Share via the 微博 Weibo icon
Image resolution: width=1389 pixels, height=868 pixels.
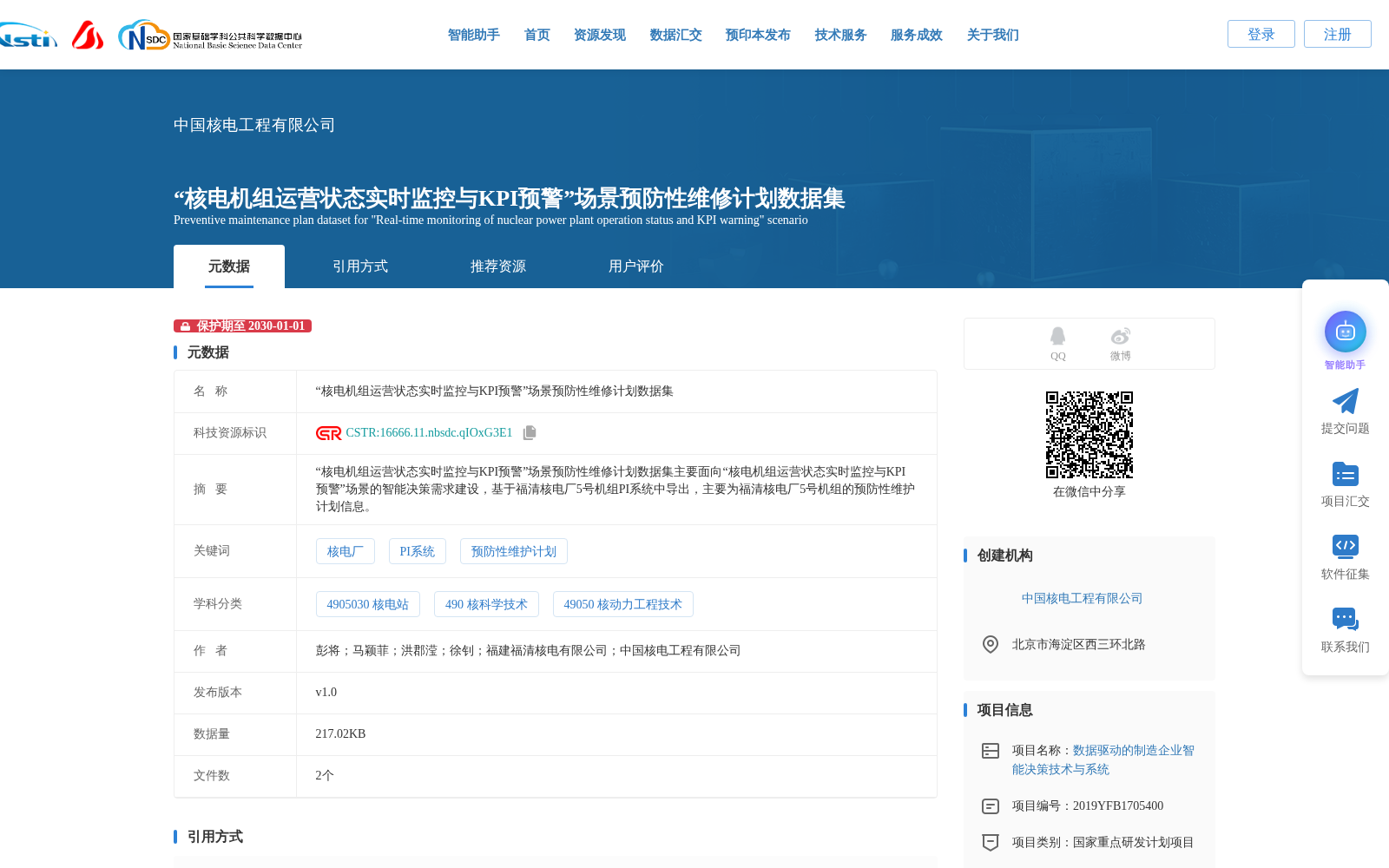coord(1121,336)
